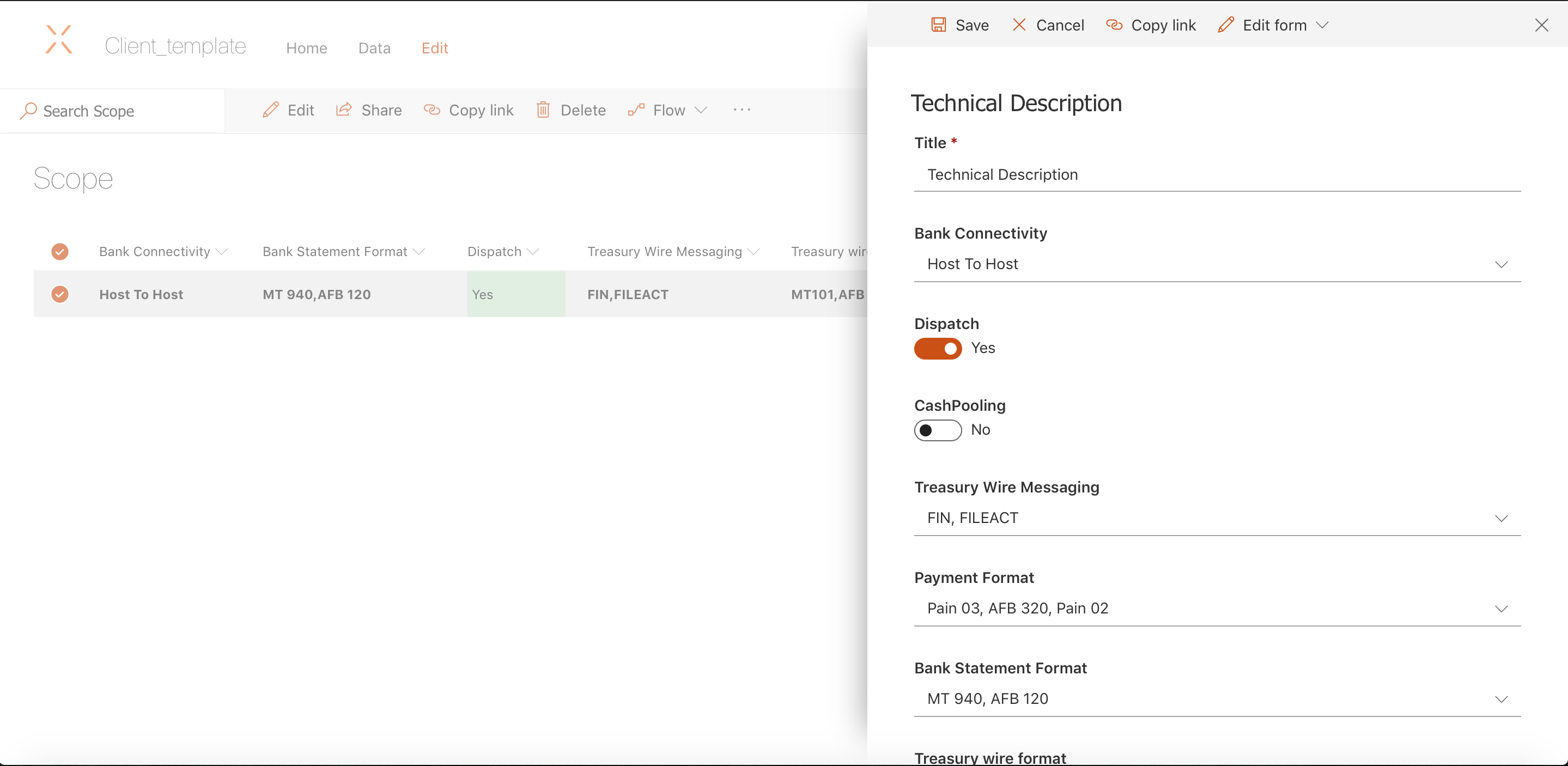Click the list toolbar Copy link chain icon
1568x766 pixels.
[x=431, y=110]
